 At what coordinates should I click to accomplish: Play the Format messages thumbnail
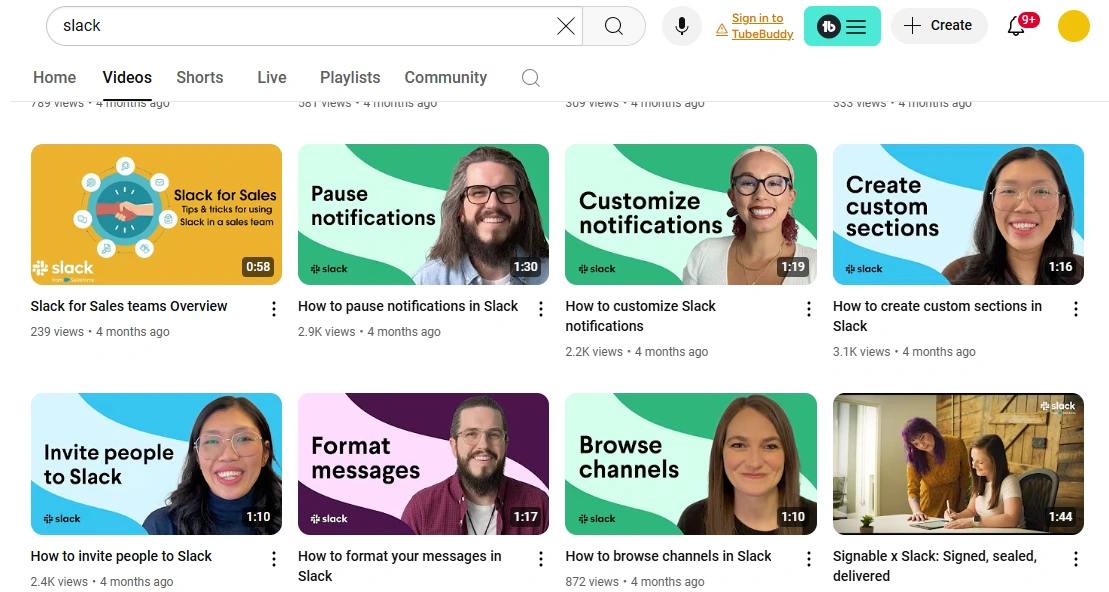[424, 464]
